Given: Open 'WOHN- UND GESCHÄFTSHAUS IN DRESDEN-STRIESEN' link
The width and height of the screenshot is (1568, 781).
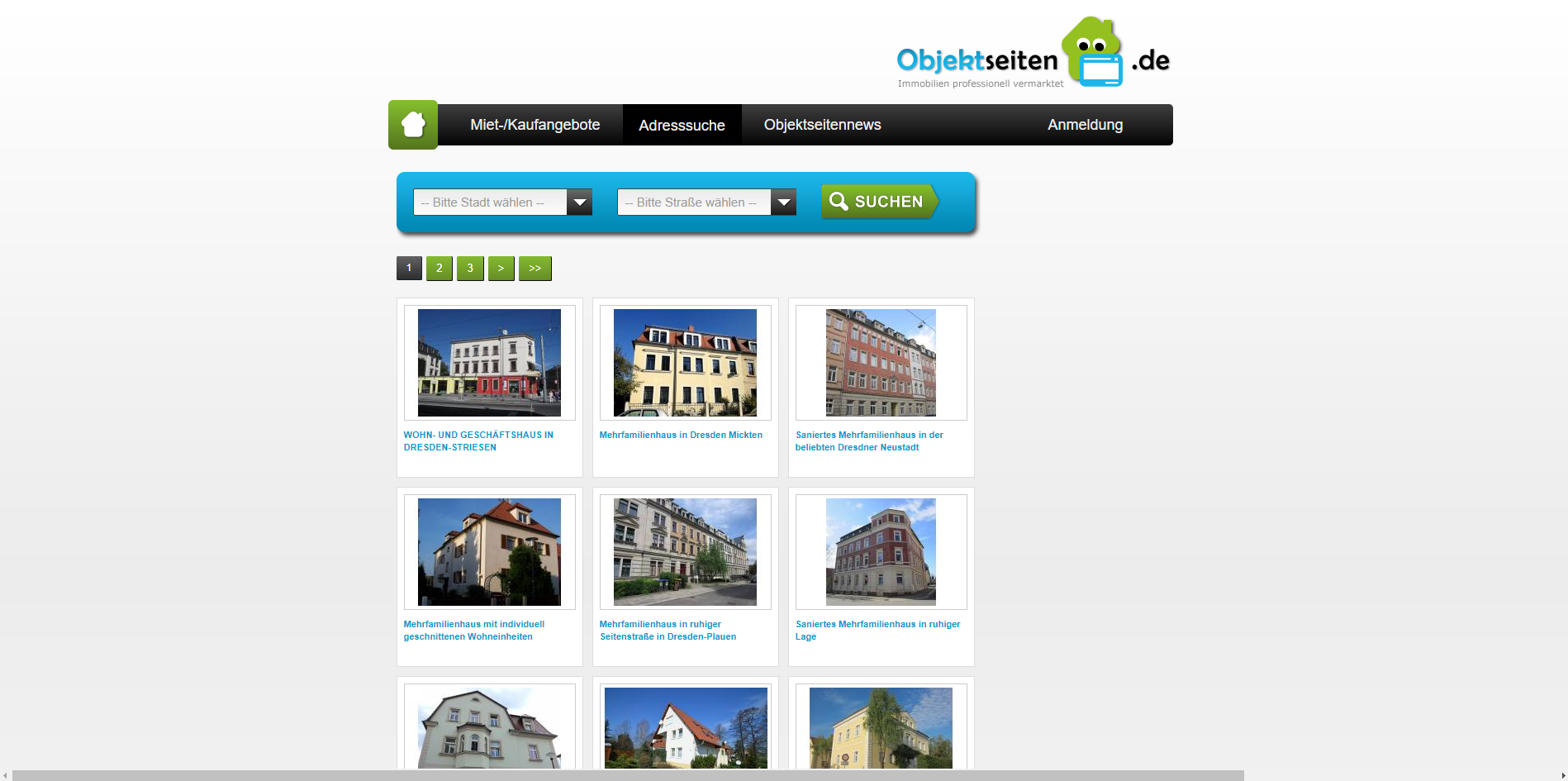Looking at the screenshot, I should click(478, 441).
